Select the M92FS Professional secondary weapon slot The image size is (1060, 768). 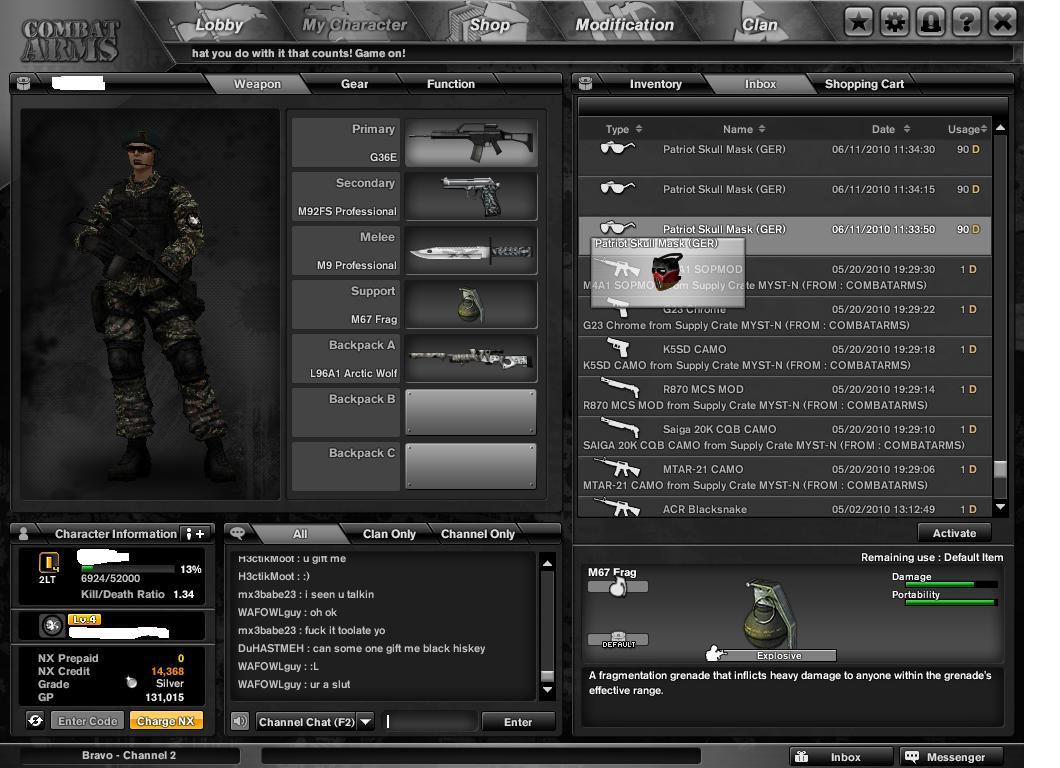click(x=471, y=197)
